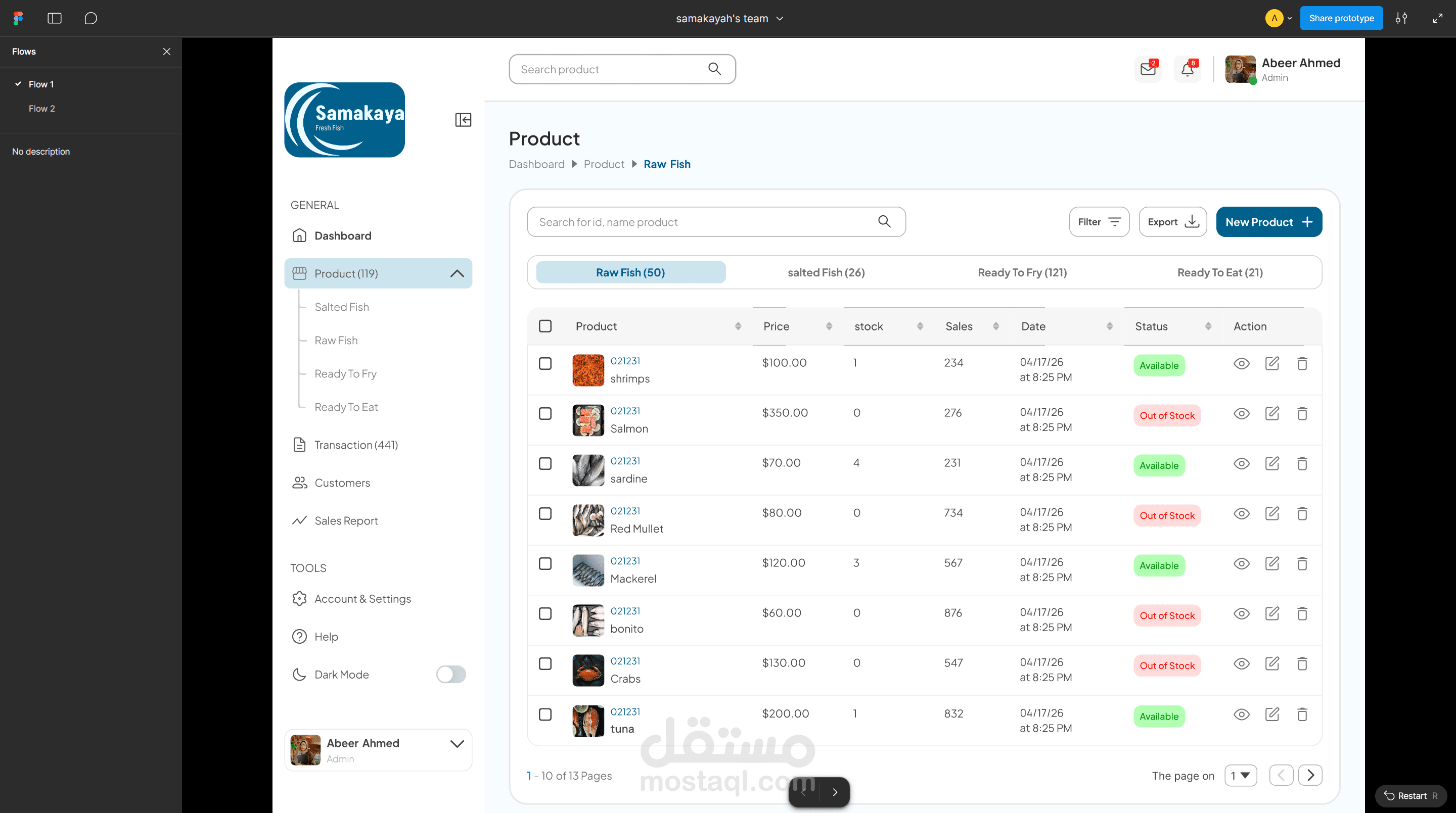1456x813 pixels.
Task: Delete the shrimps row with trash icon
Action: tap(1302, 364)
